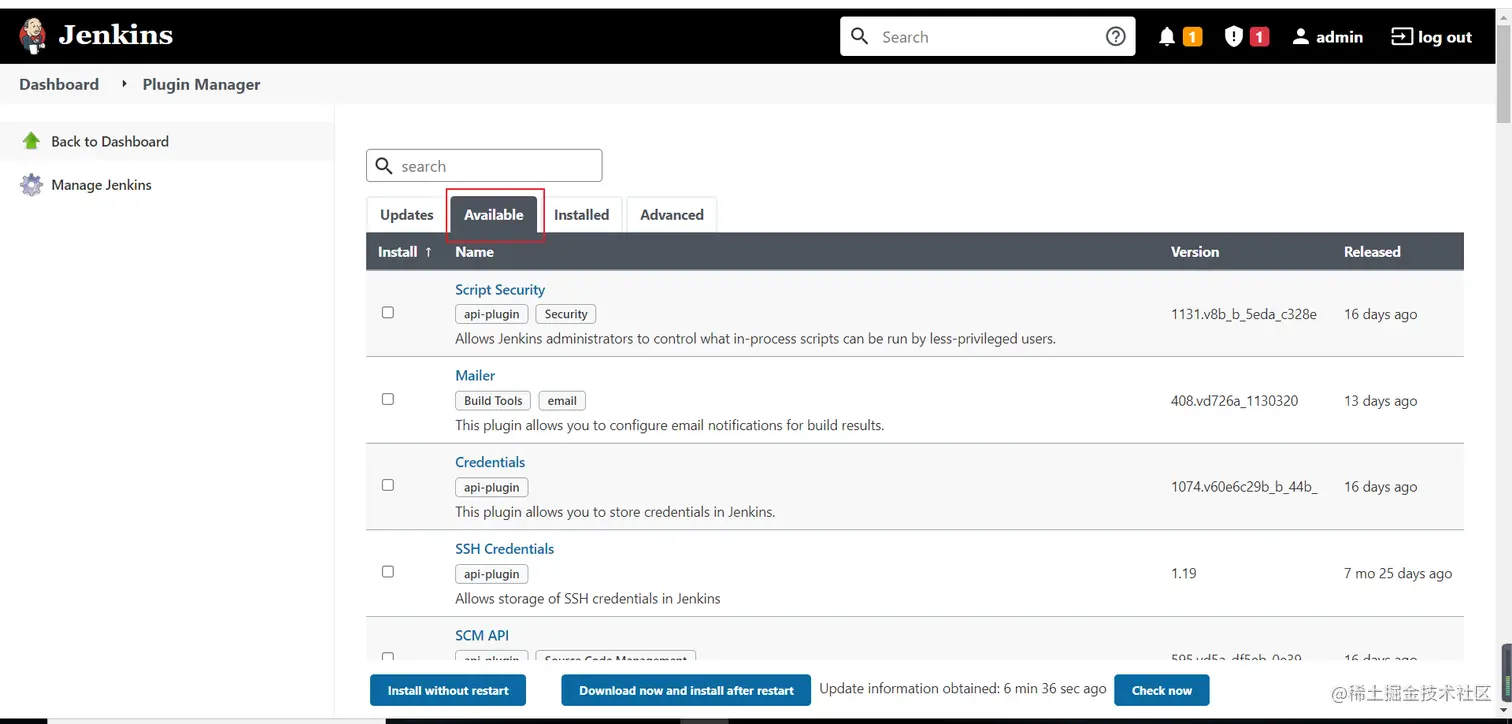Open the Advanced tab
Screen dimensions: 1512x724
click(x=671, y=215)
